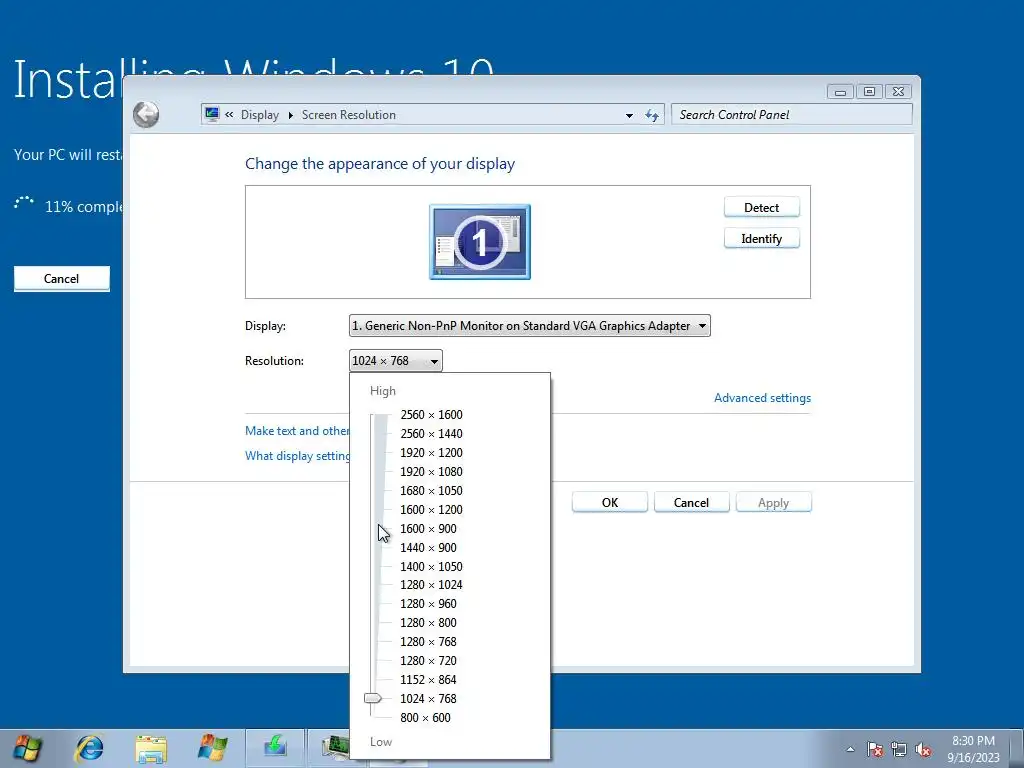Click the Windows flag taskbar icon
This screenshot has height=768, width=1024.
pos(213,748)
